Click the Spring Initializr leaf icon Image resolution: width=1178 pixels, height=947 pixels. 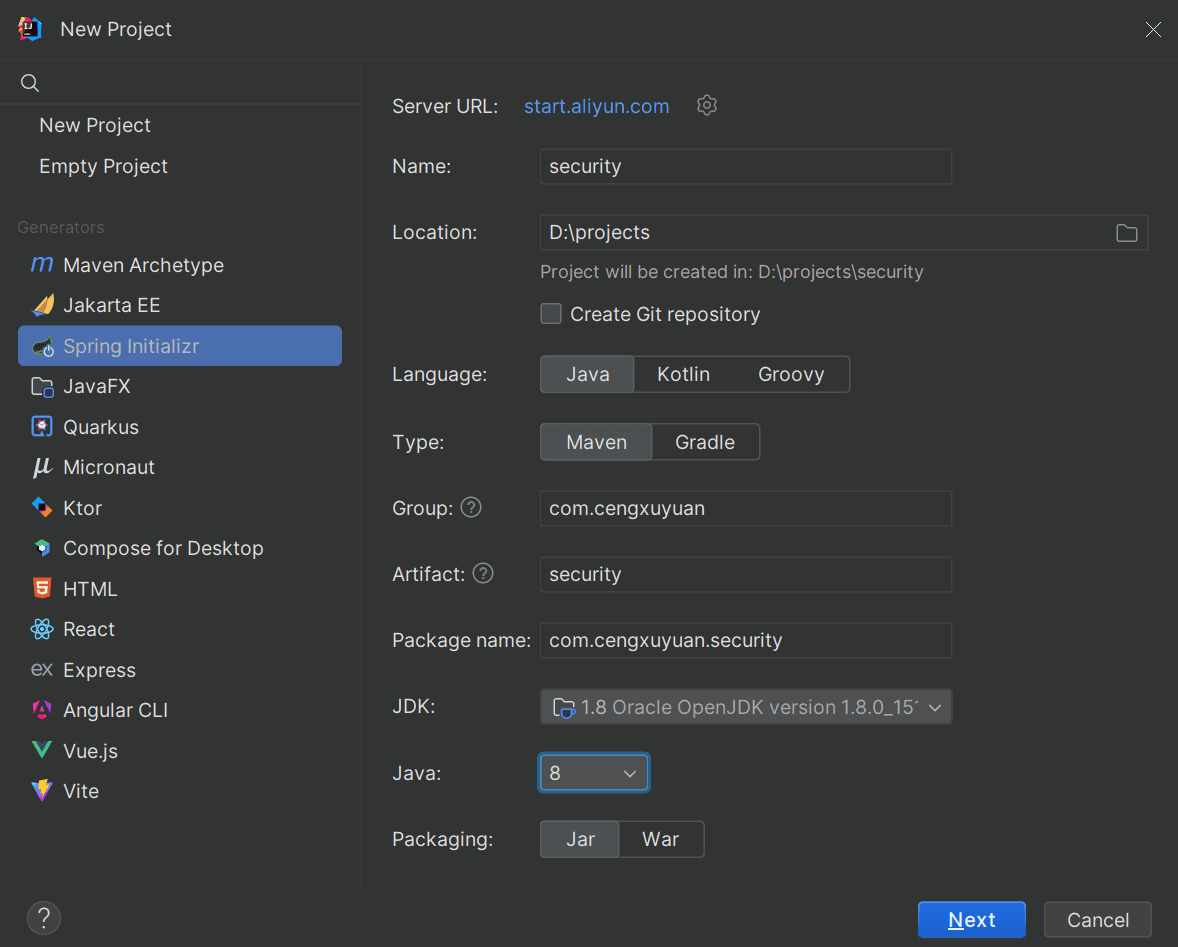tap(43, 346)
